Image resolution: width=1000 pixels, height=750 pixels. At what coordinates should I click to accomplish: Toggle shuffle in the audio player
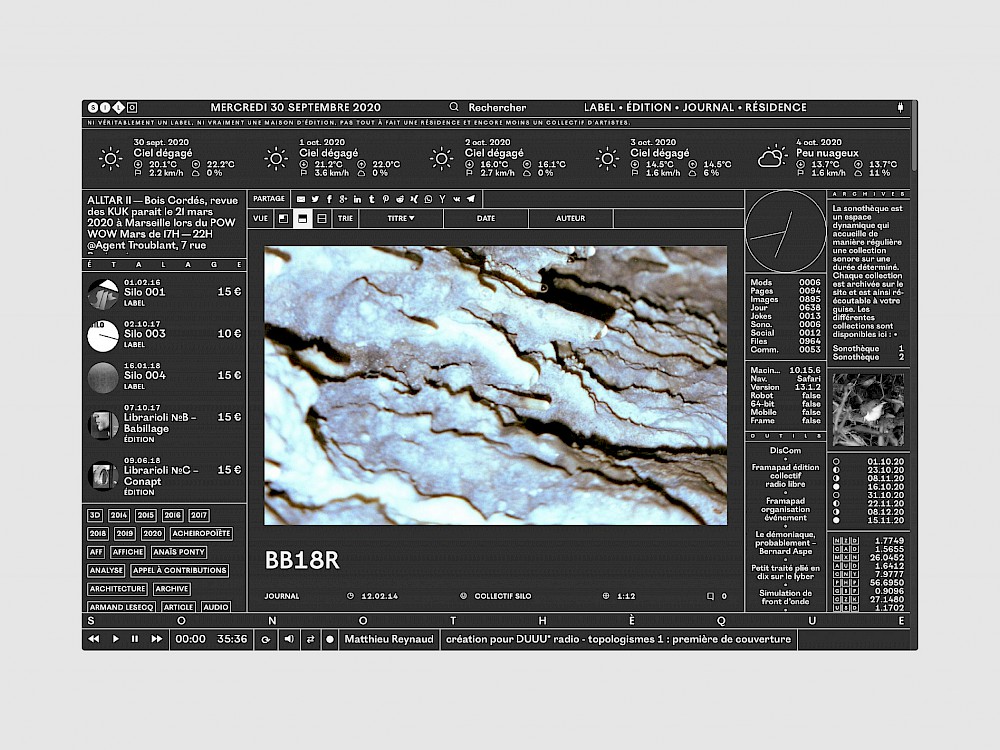click(x=309, y=639)
